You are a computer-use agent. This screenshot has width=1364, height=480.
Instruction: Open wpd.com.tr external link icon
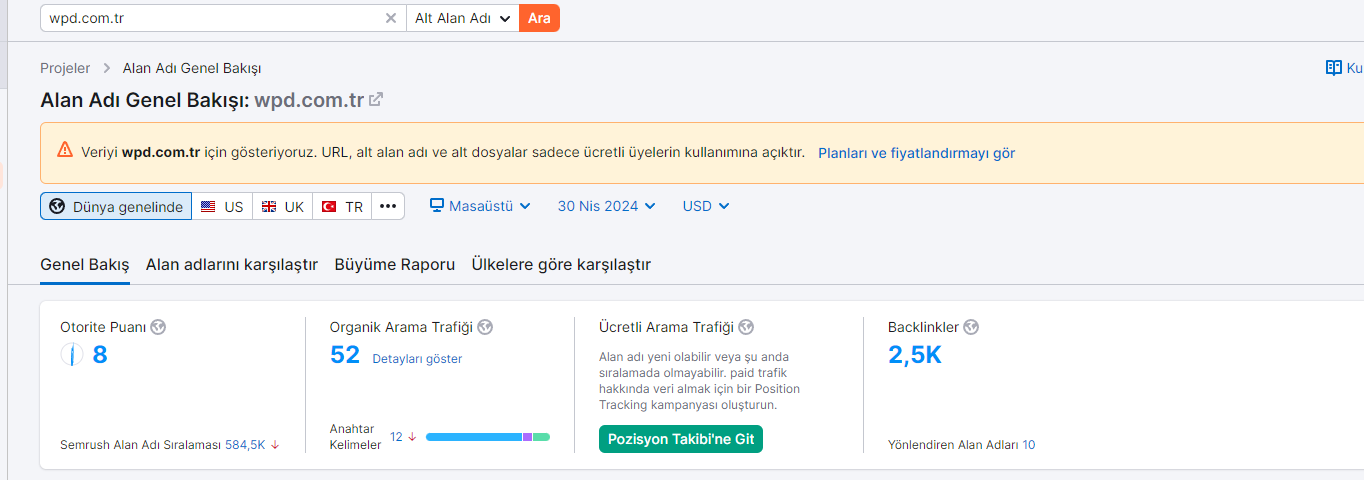(376, 100)
